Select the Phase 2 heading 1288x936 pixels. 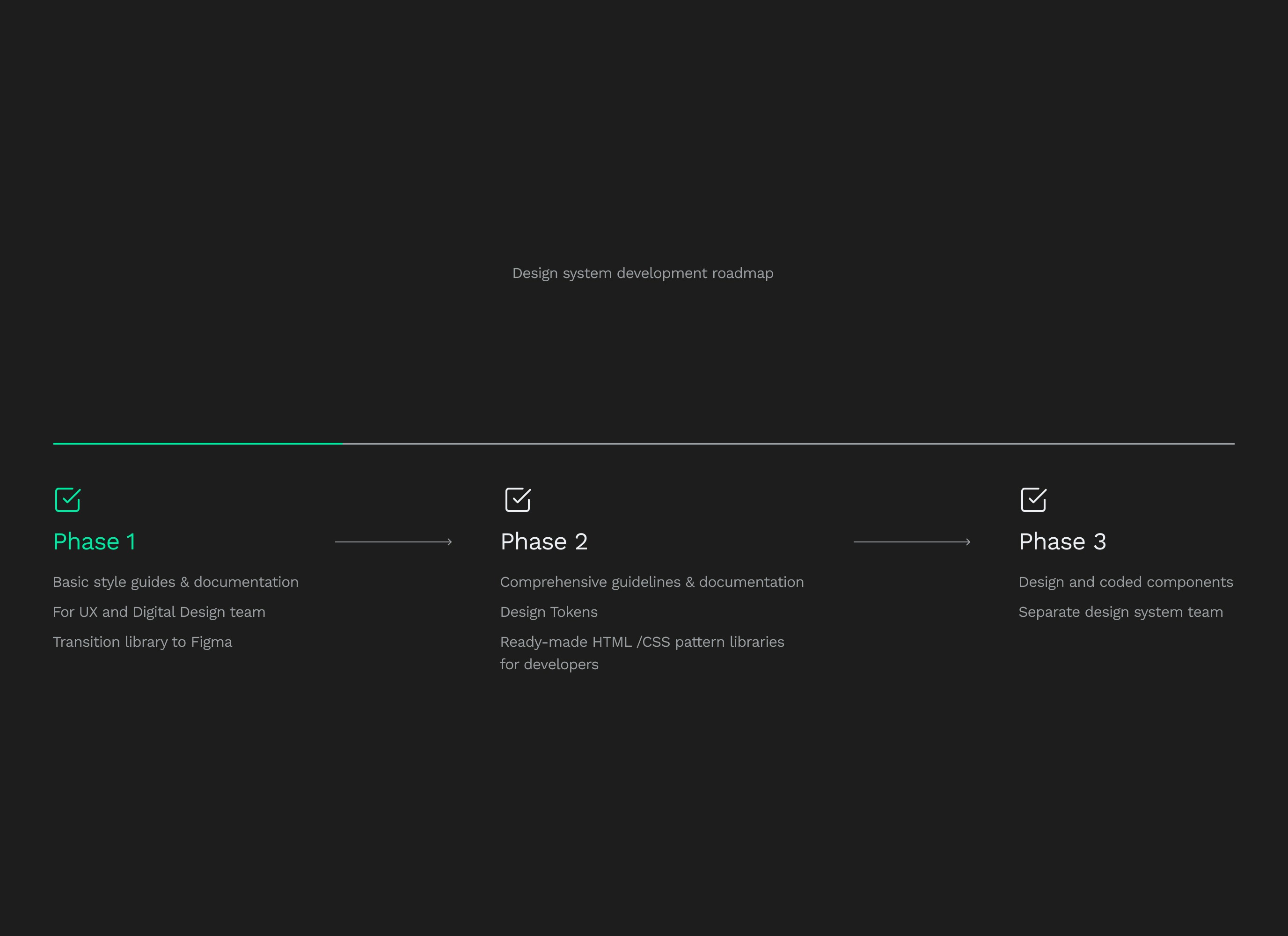pos(543,542)
